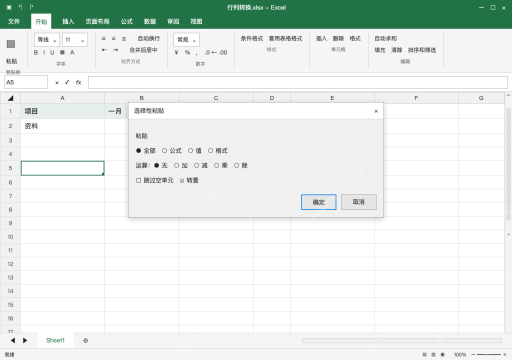Screen dimensions: 512x360
Task: Click the align left icon
Action: point(104,39)
